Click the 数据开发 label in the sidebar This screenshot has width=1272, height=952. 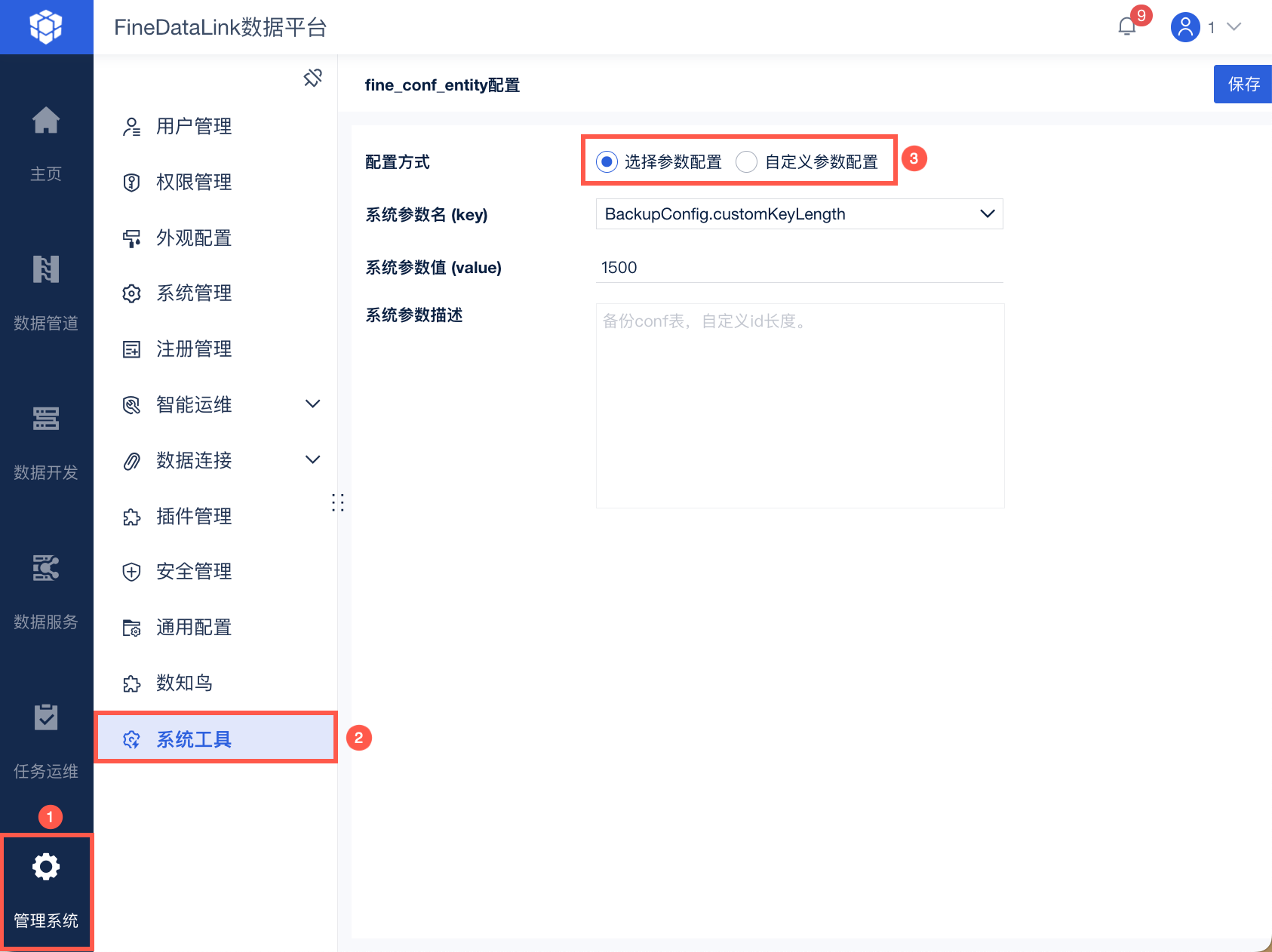click(46, 473)
